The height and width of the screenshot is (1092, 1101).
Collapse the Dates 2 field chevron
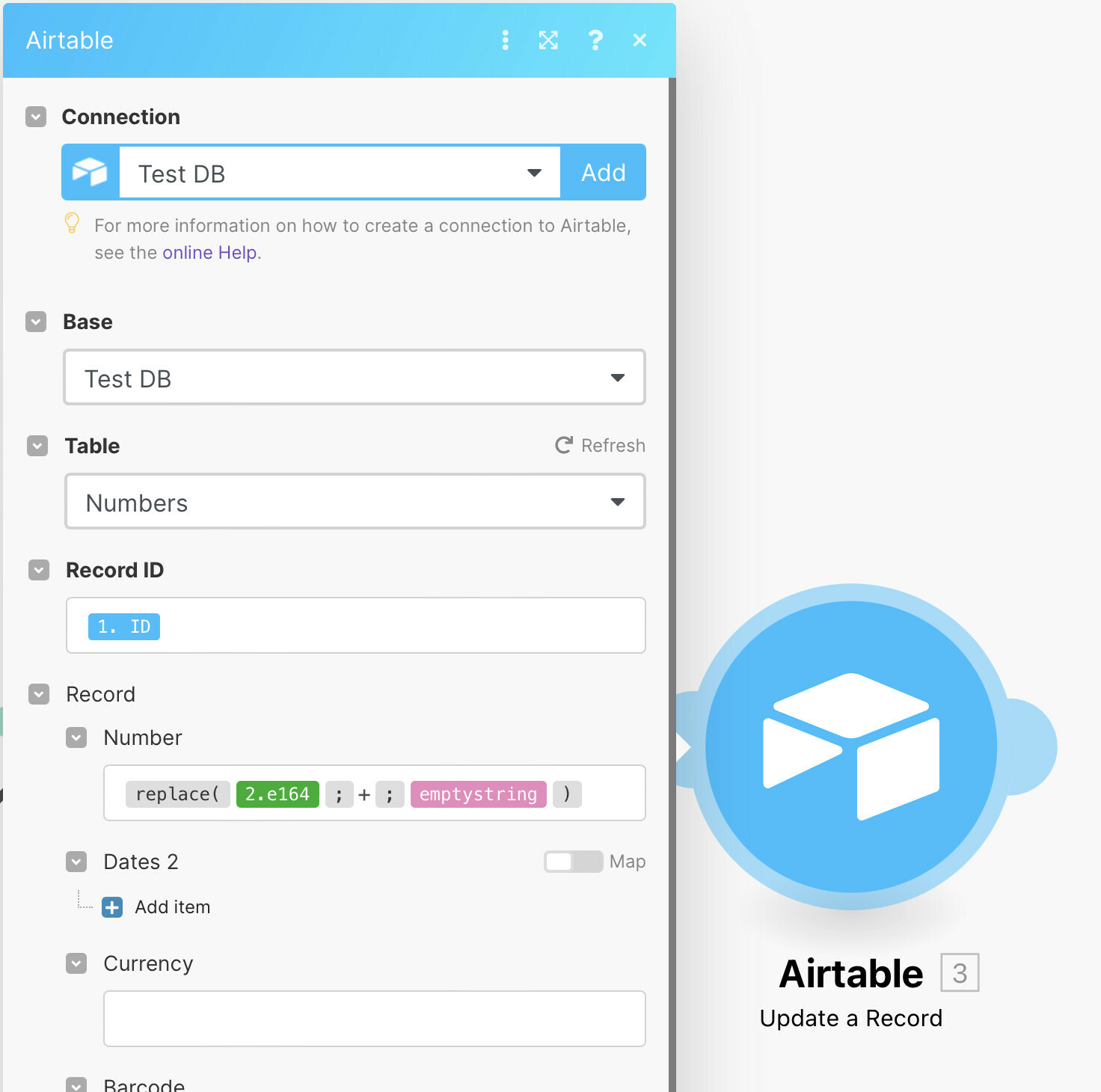tap(76, 862)
